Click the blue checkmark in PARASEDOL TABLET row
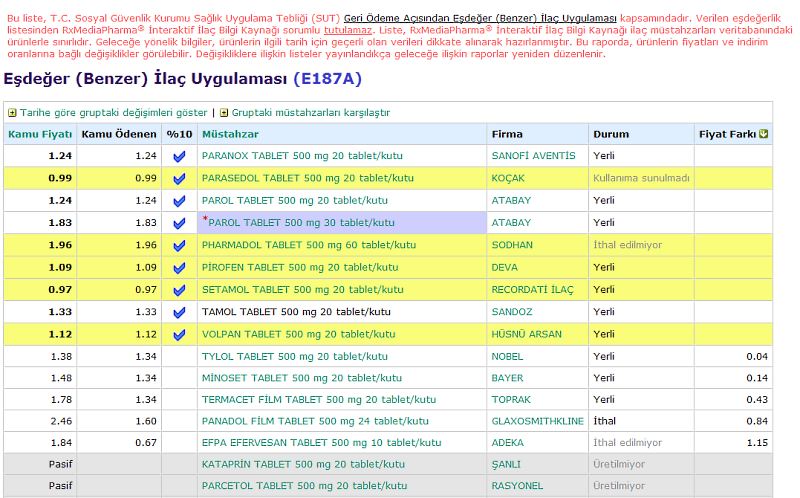The width and height of the screenshot is (800, 498). tap(179, 179)
